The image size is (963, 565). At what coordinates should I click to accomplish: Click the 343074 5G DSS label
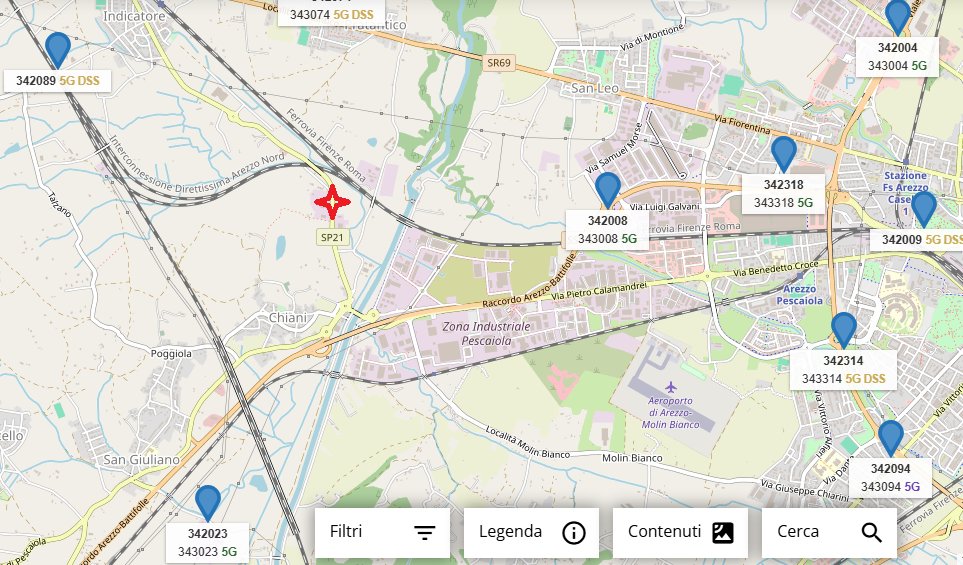tap(331, 14)
